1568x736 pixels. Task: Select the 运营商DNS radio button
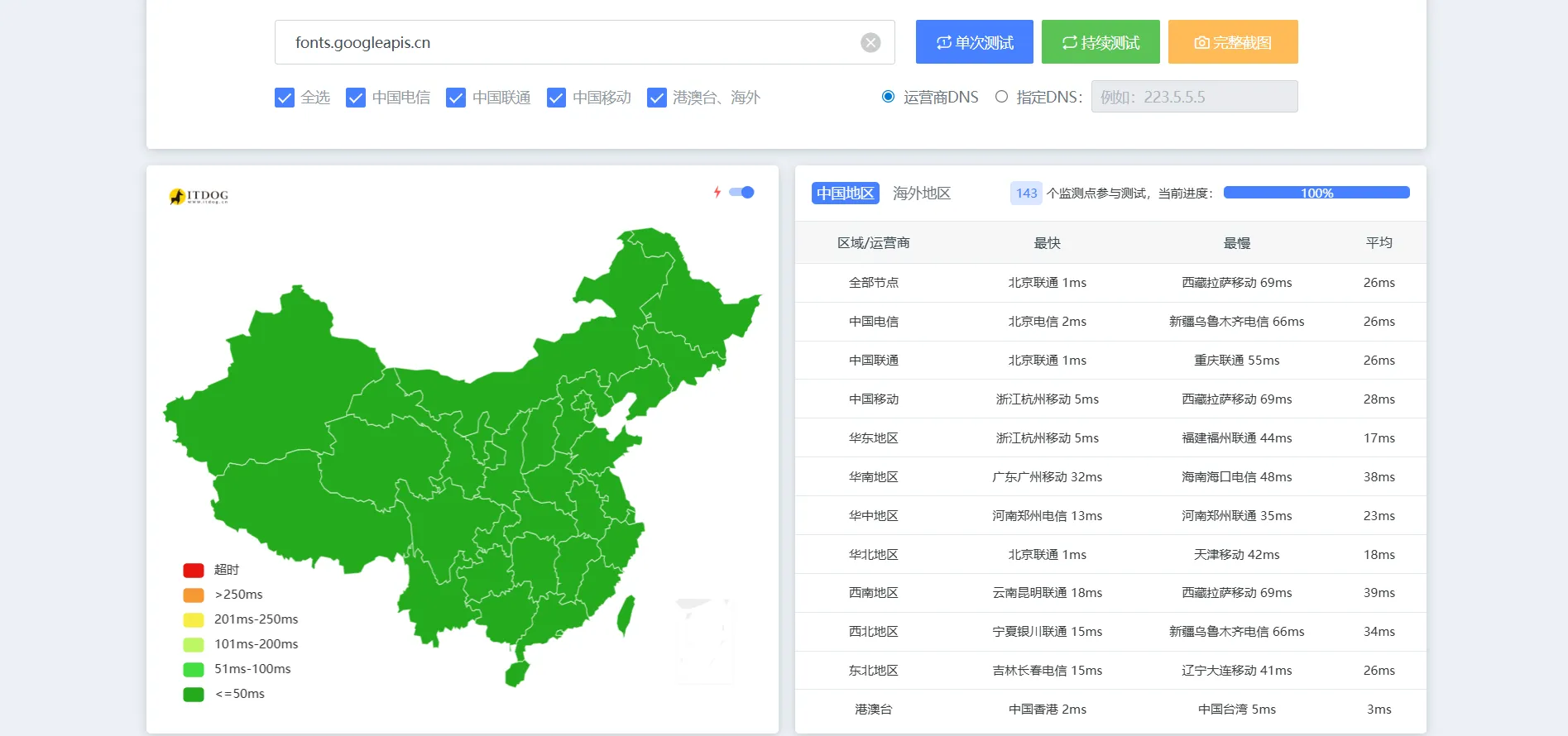tap(888, 97)
